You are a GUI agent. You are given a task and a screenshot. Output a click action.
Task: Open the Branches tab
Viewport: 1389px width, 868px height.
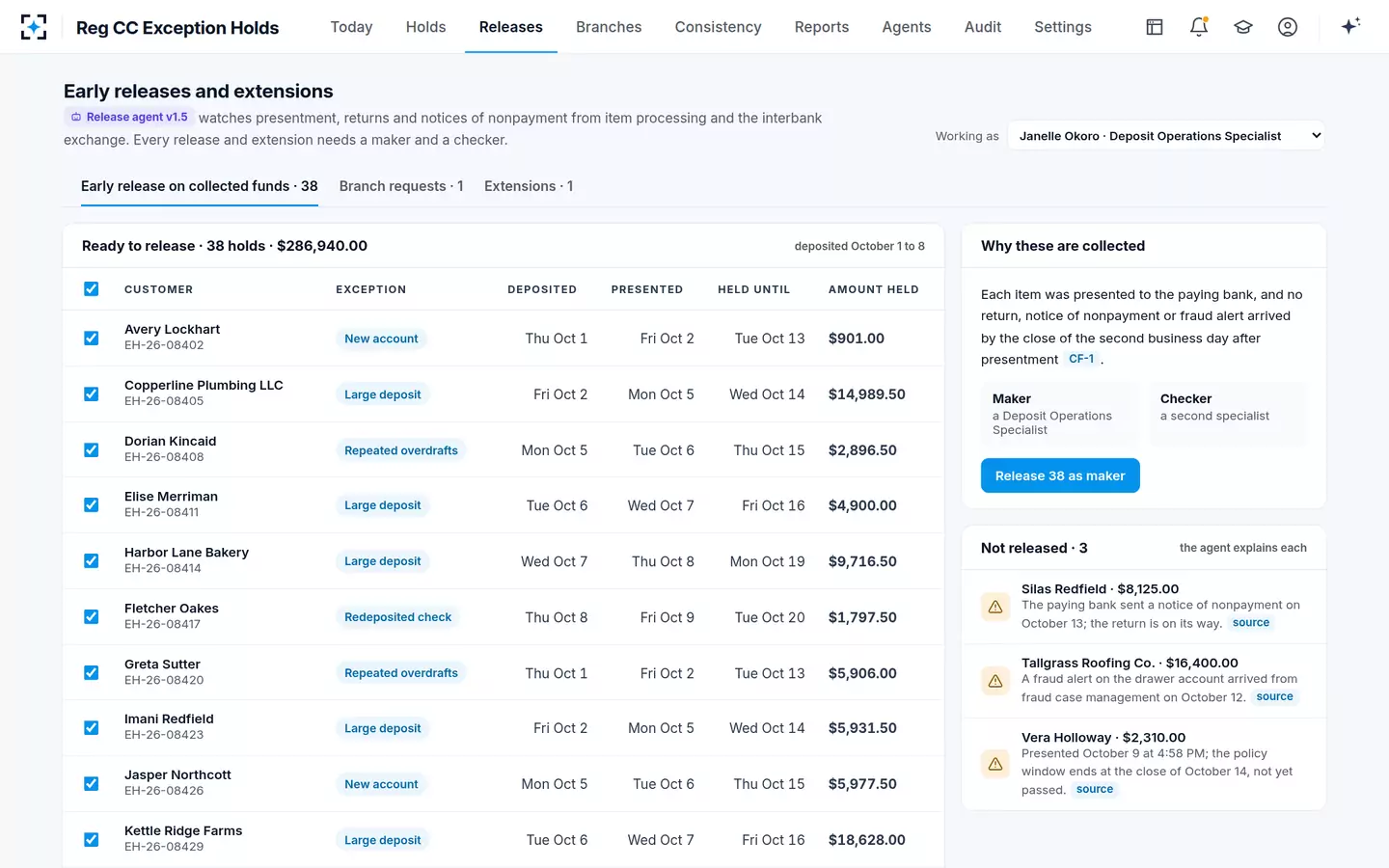pyautogui.click(x=609, y=27)
